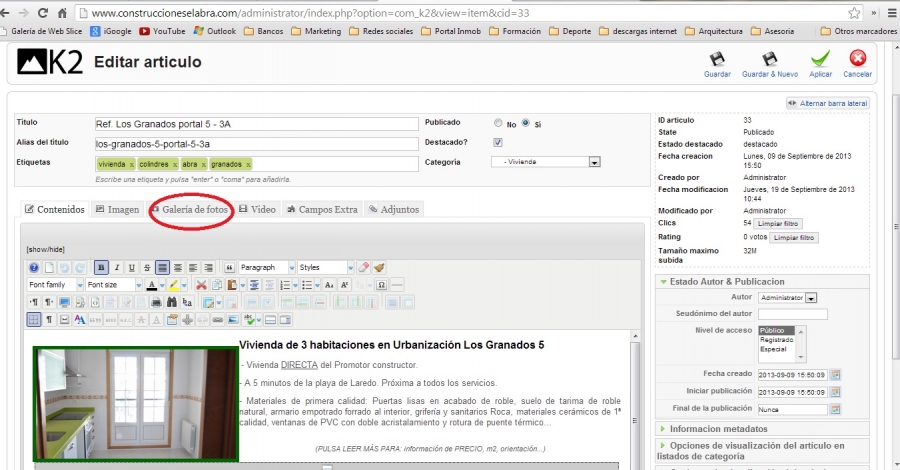
Task: Create a new document in the editor
Action: point(49,267)
